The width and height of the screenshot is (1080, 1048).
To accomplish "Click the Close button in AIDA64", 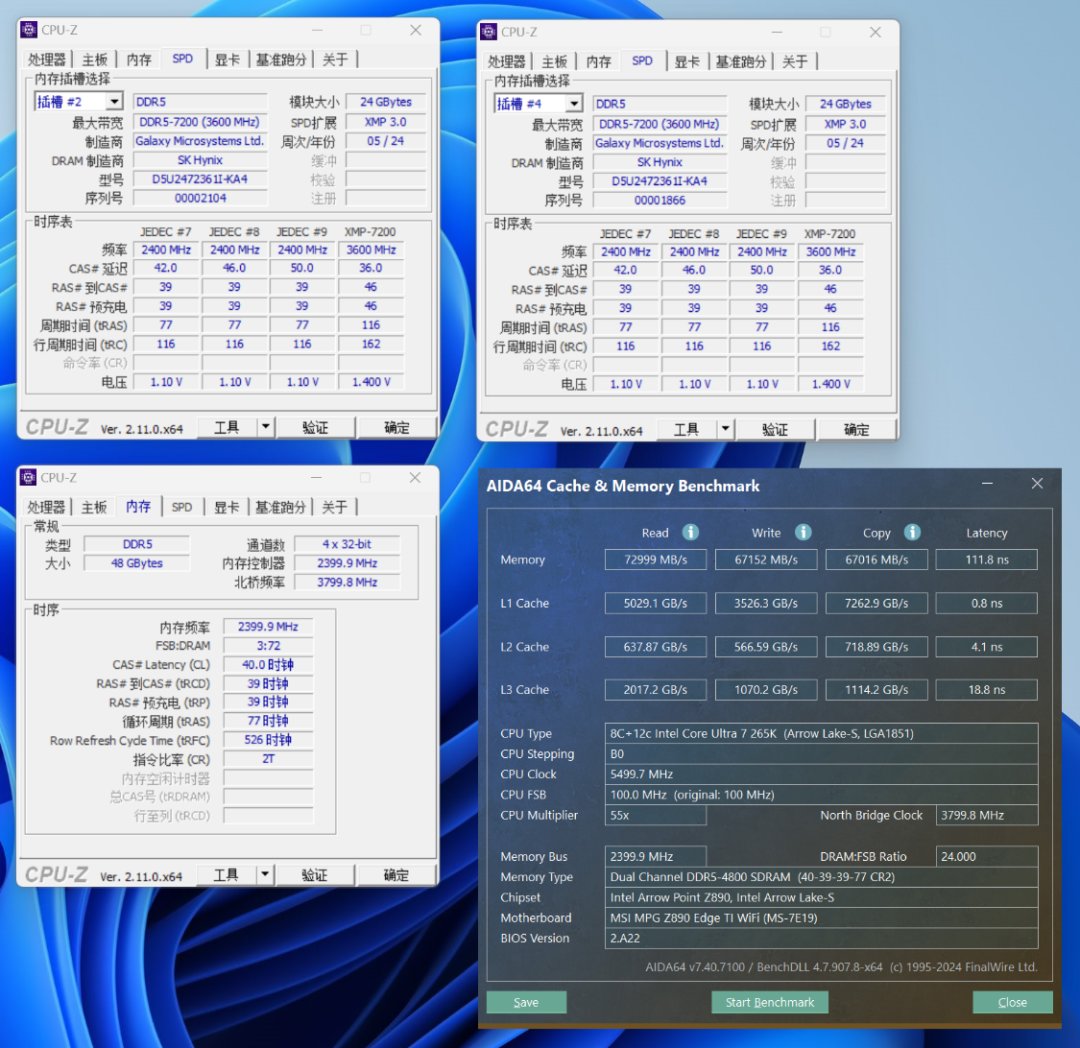I will click(1012, 1002).
